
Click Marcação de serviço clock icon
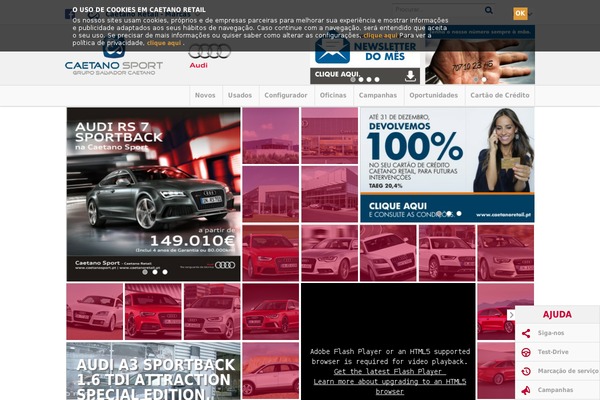tap(526, 371)
